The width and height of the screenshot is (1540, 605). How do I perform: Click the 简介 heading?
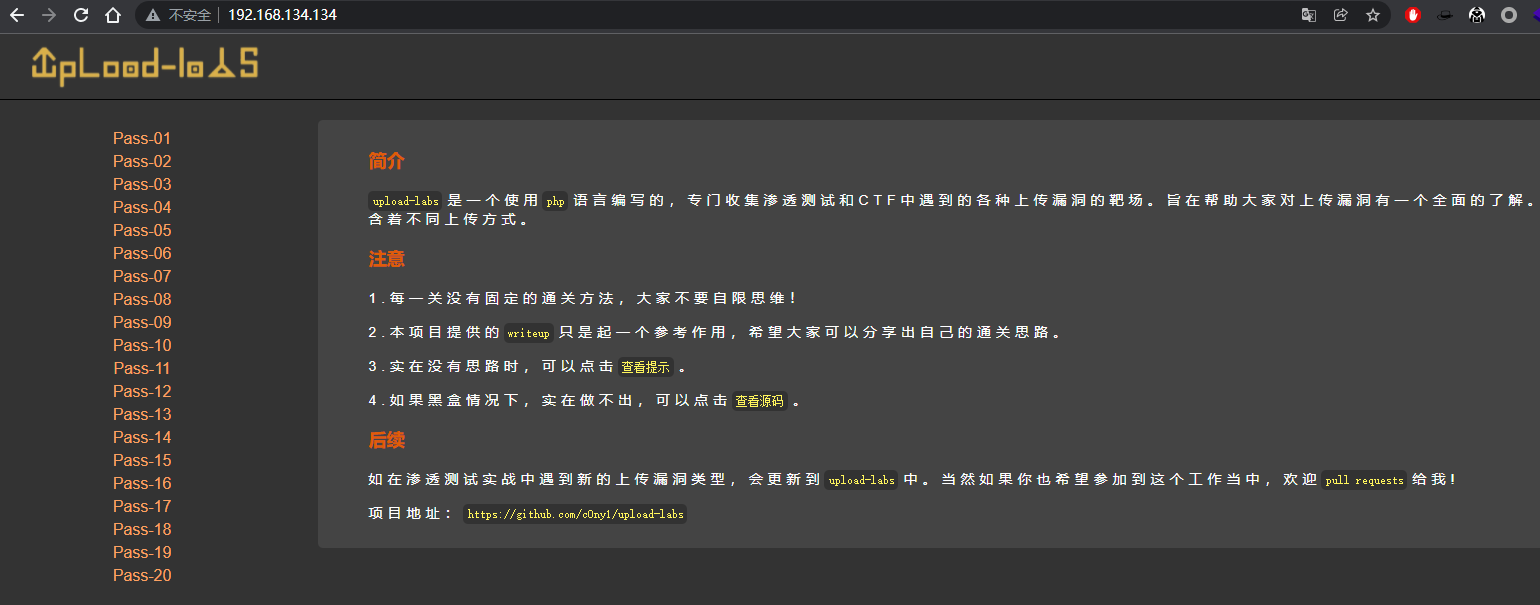click(x=386, y=161)
